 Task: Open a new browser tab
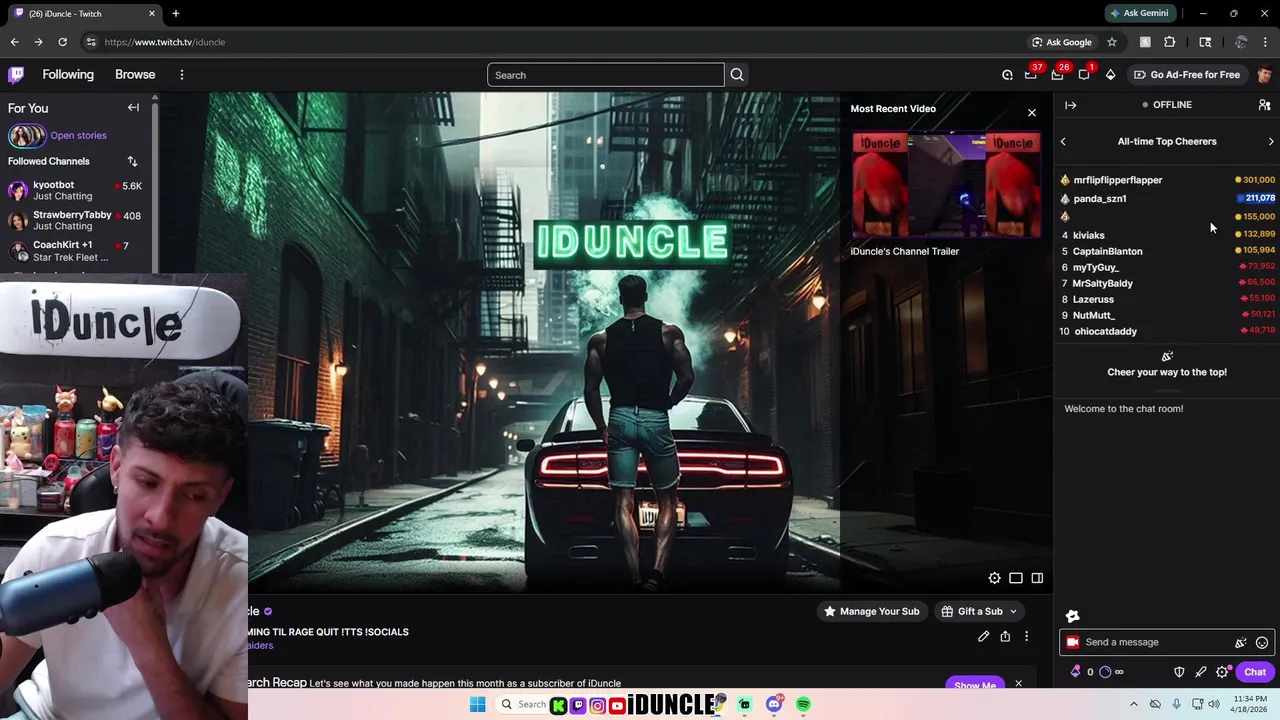[176, 13]
